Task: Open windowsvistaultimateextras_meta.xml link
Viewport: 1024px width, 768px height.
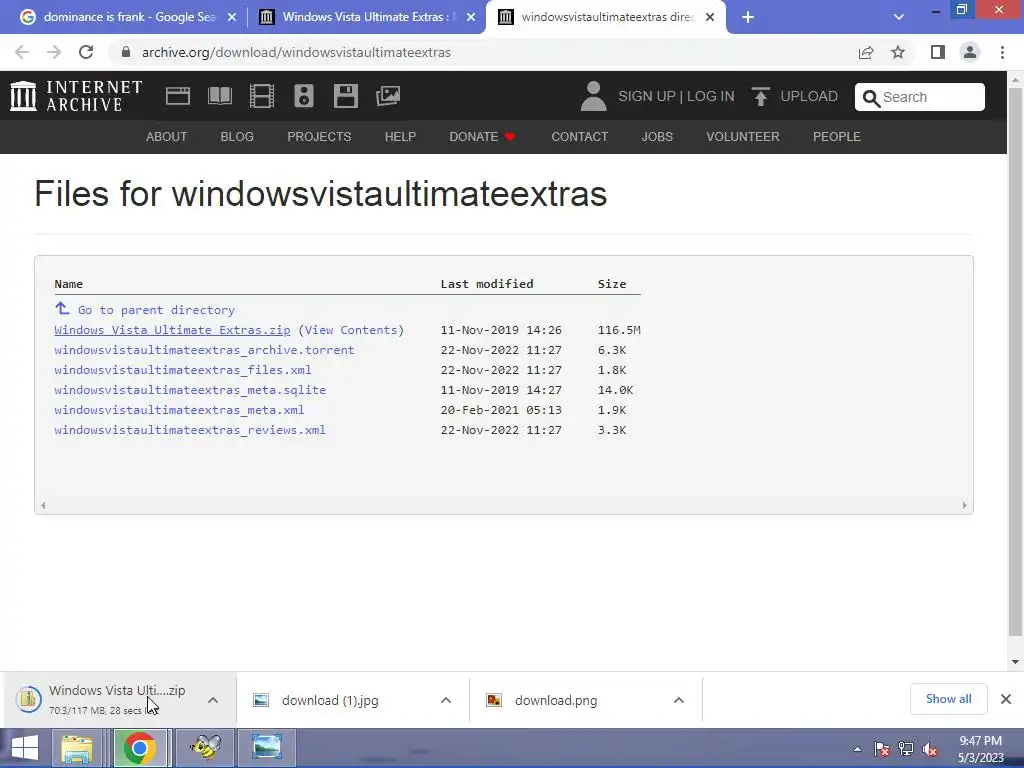Action: pos(179,410)
